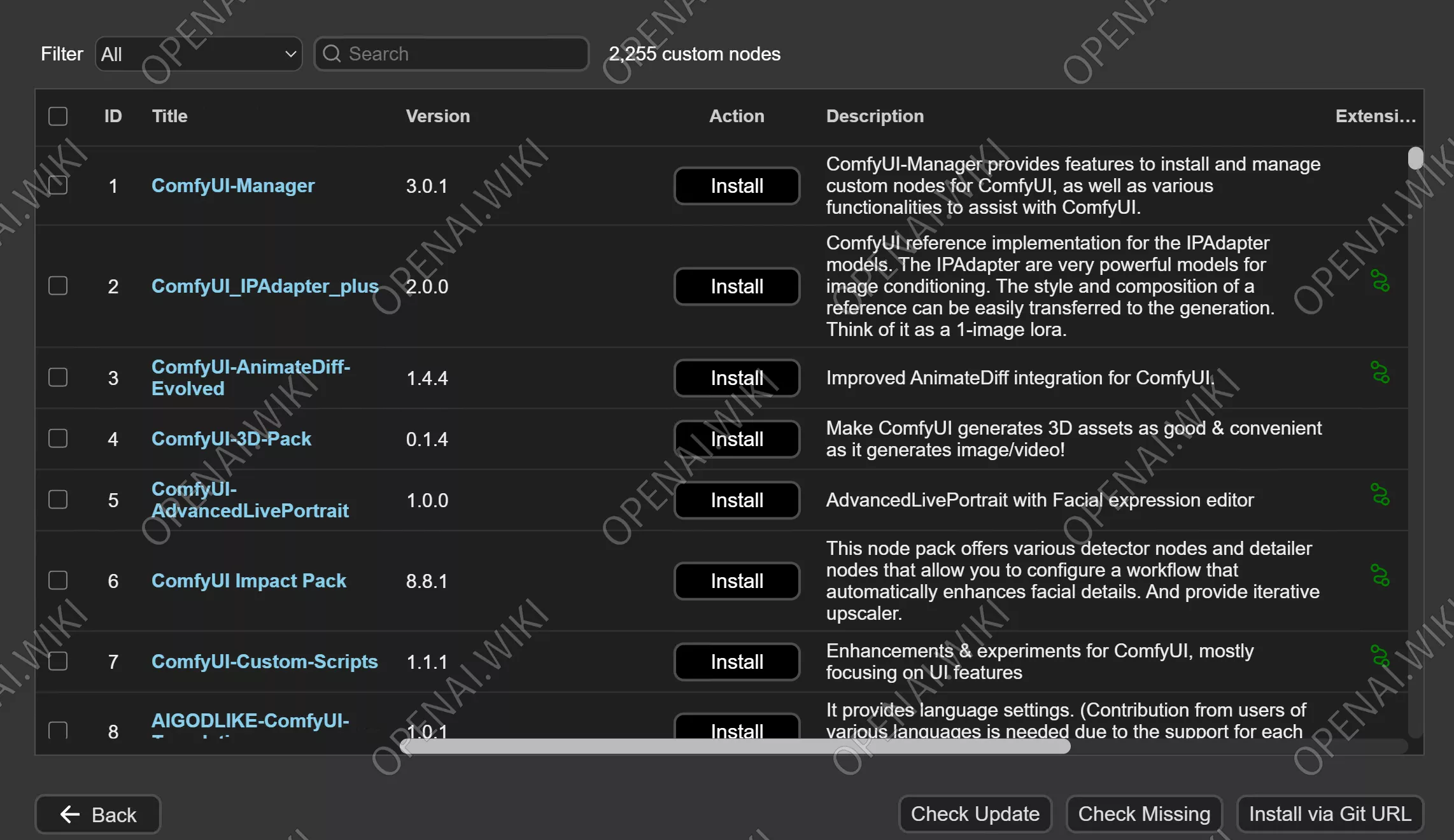1454x840 pixels.
Task: Click the extension icon for ComfyUI Impact Pack
Action: coord(1380,575)
